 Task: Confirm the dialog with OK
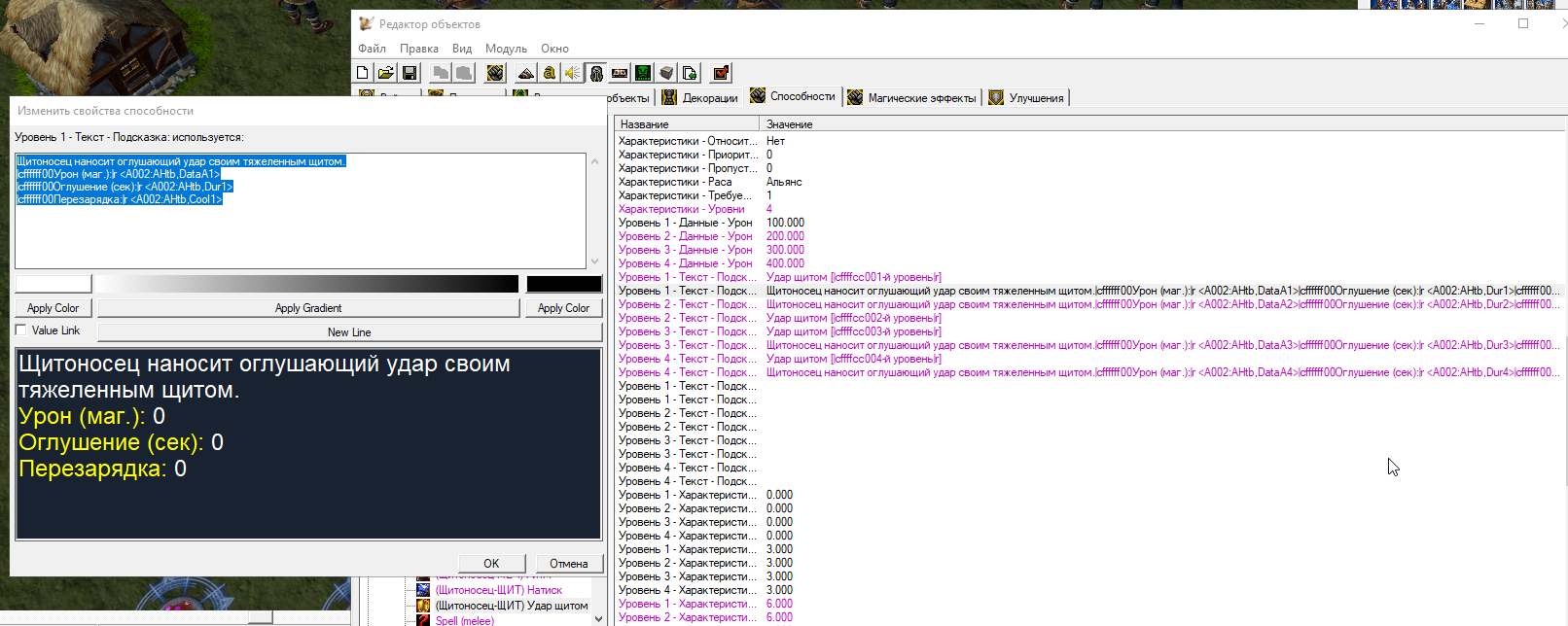point(491,564)
